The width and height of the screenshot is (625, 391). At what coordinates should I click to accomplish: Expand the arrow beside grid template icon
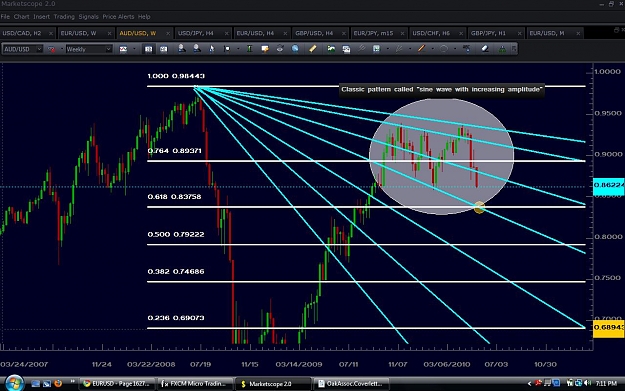(387, 49)
